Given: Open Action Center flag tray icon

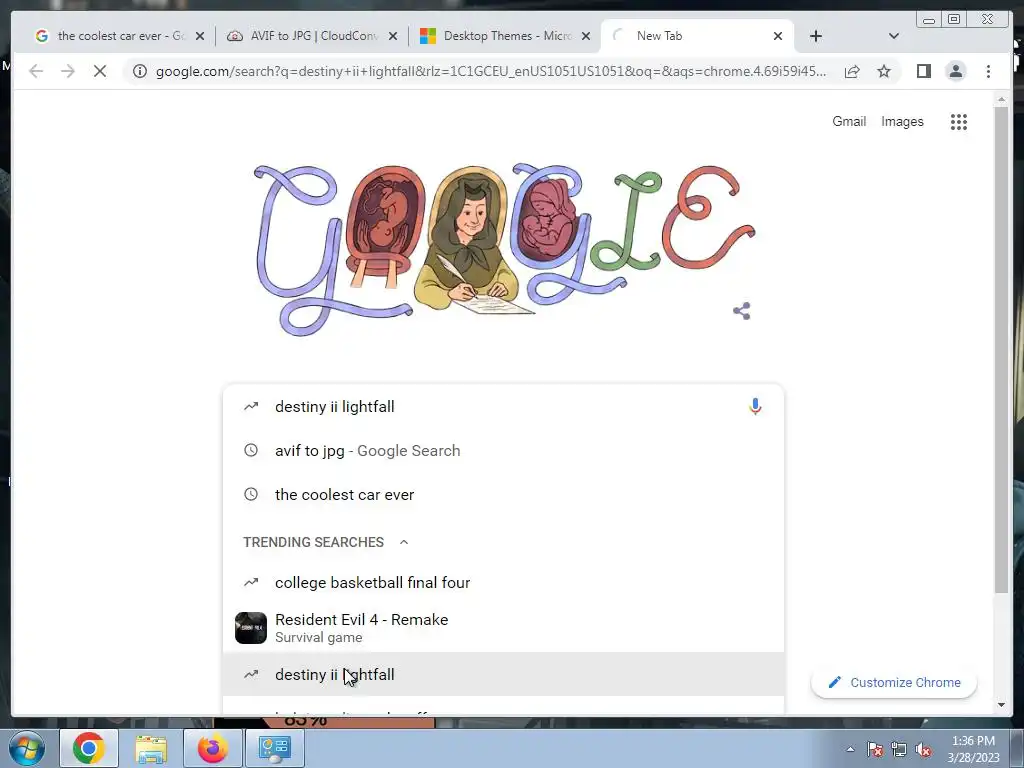Looking at the screenshot, I should [x=875, y=749].
